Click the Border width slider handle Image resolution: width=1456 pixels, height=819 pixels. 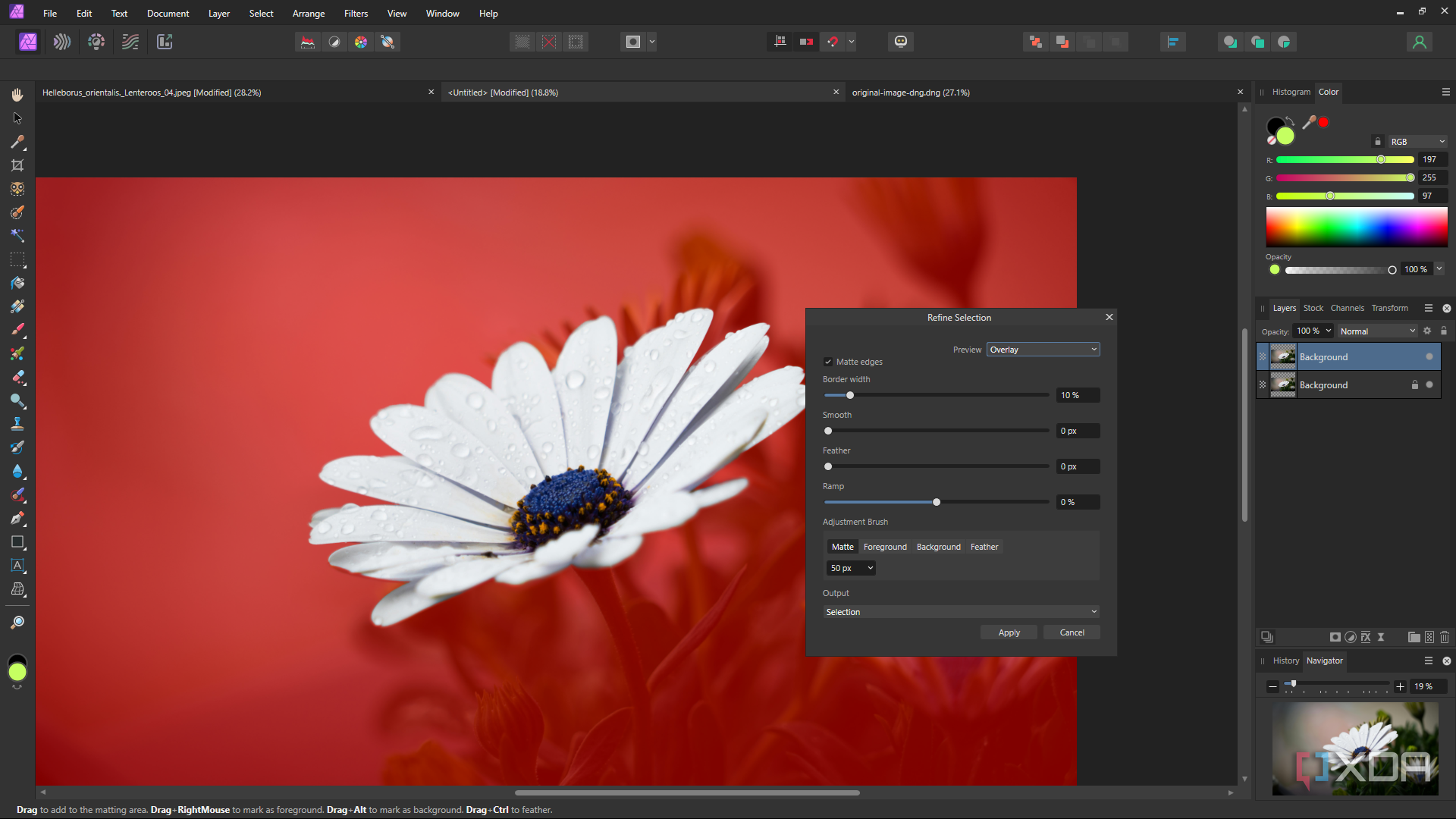(850, 395)
